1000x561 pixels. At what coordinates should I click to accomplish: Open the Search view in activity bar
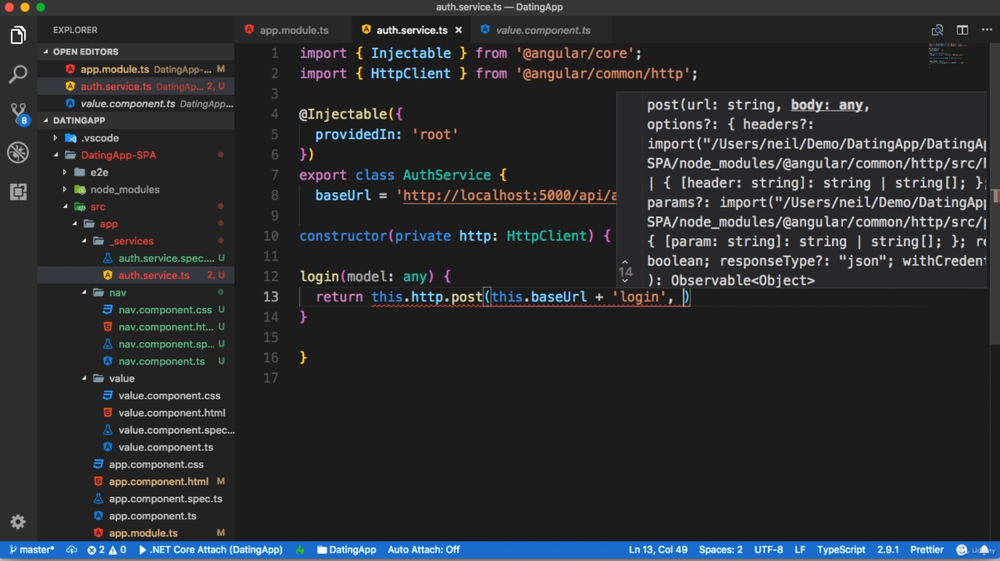(18, 74)
